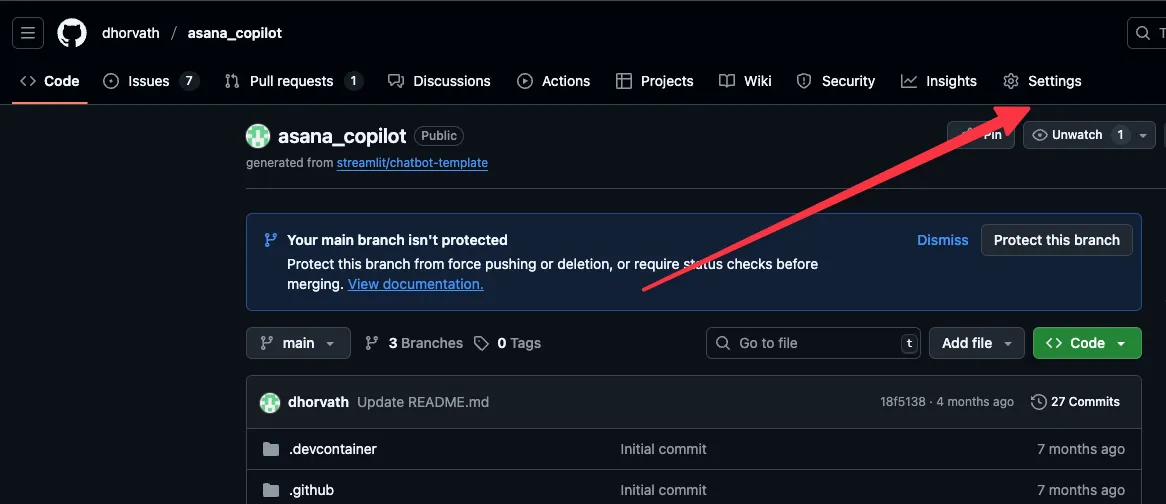Pin this repository

(x=981, y=135)
